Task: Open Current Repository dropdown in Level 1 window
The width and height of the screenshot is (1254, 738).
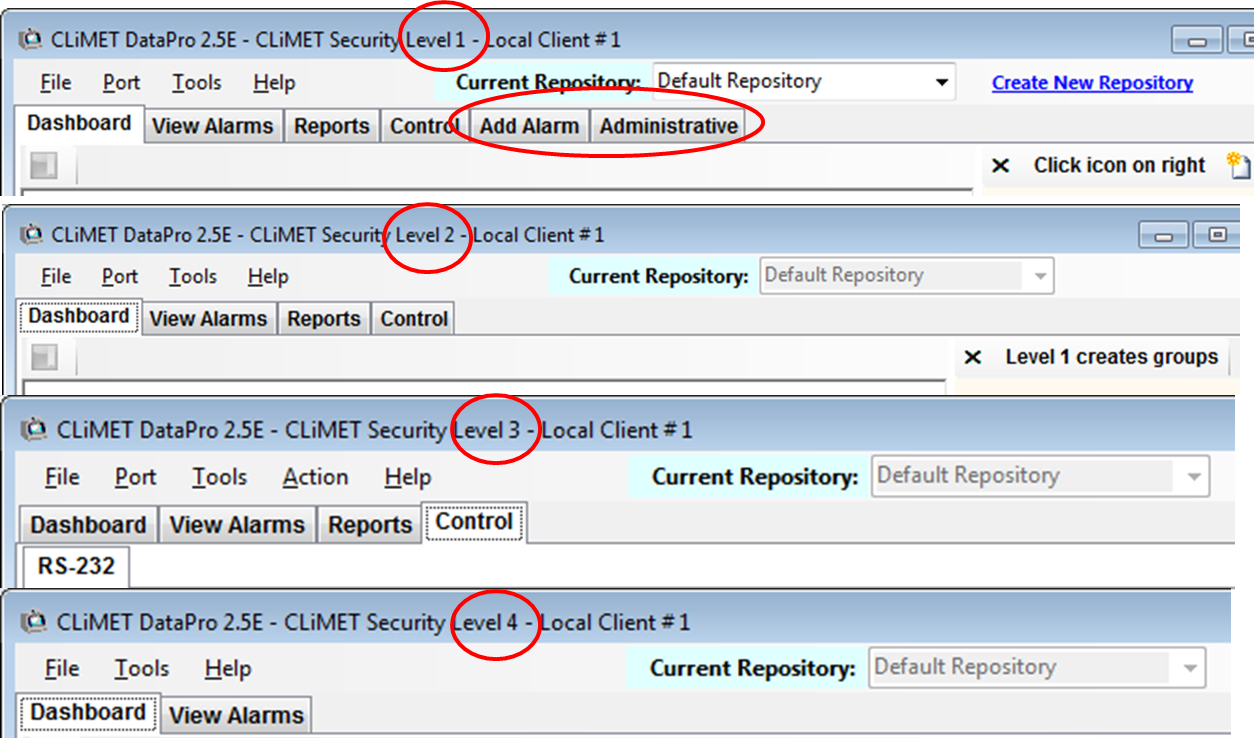Action: point(804,82)
